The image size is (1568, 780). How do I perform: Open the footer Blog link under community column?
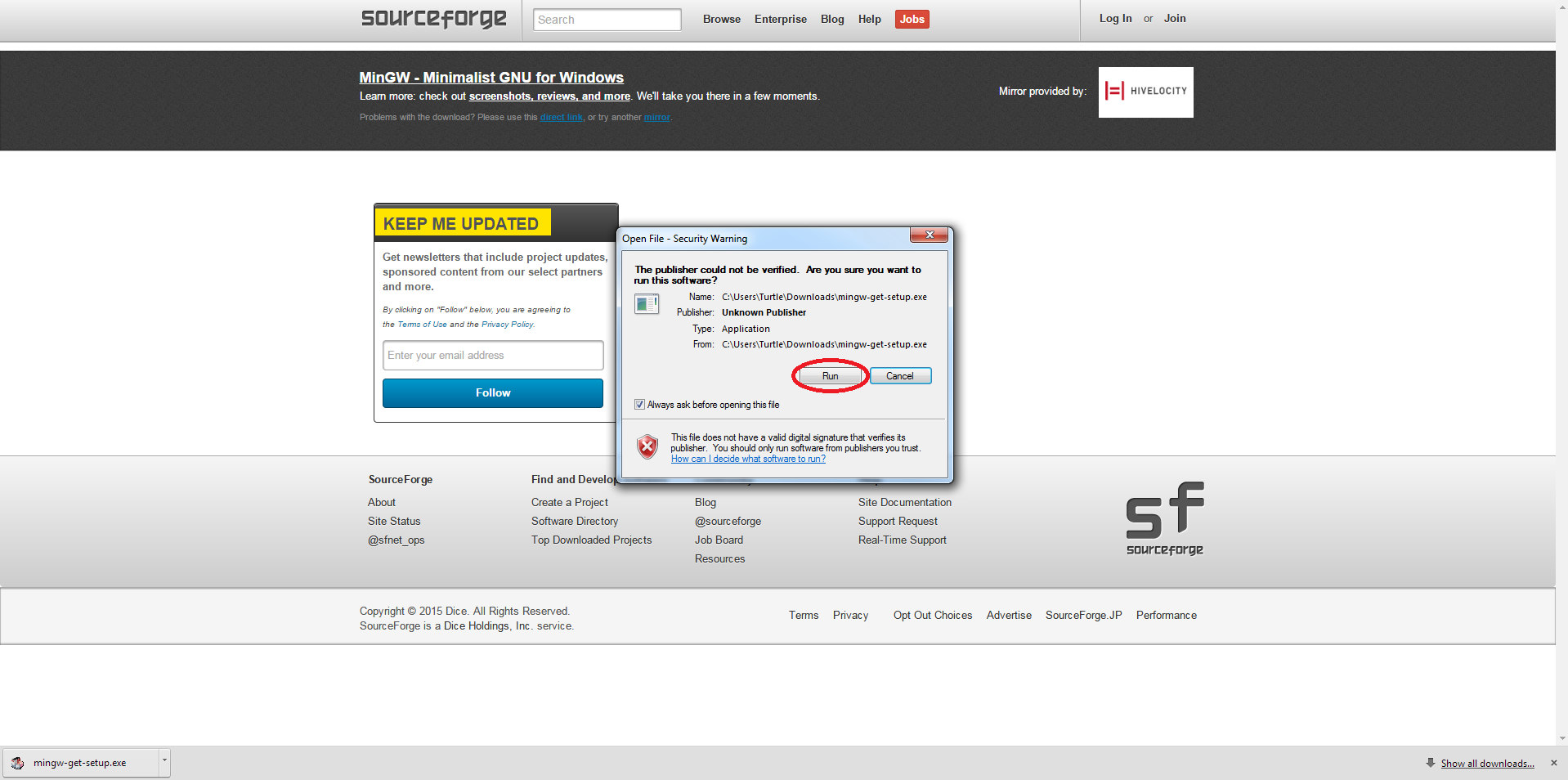point(706,503)
